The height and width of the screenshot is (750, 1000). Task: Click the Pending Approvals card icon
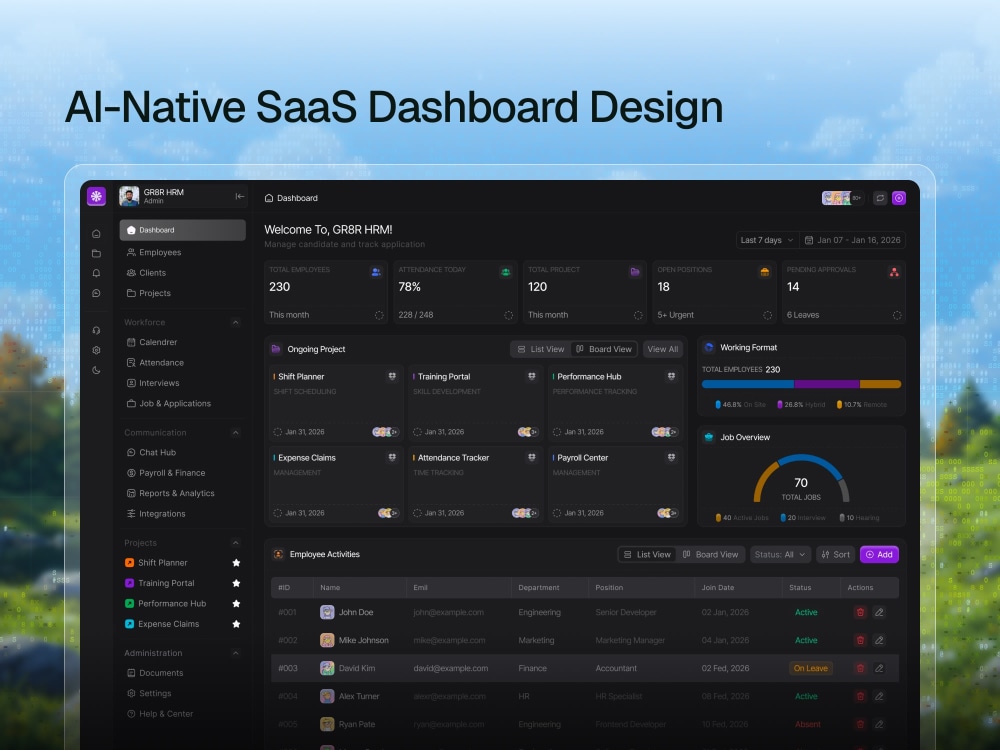[x=894, y=272]
